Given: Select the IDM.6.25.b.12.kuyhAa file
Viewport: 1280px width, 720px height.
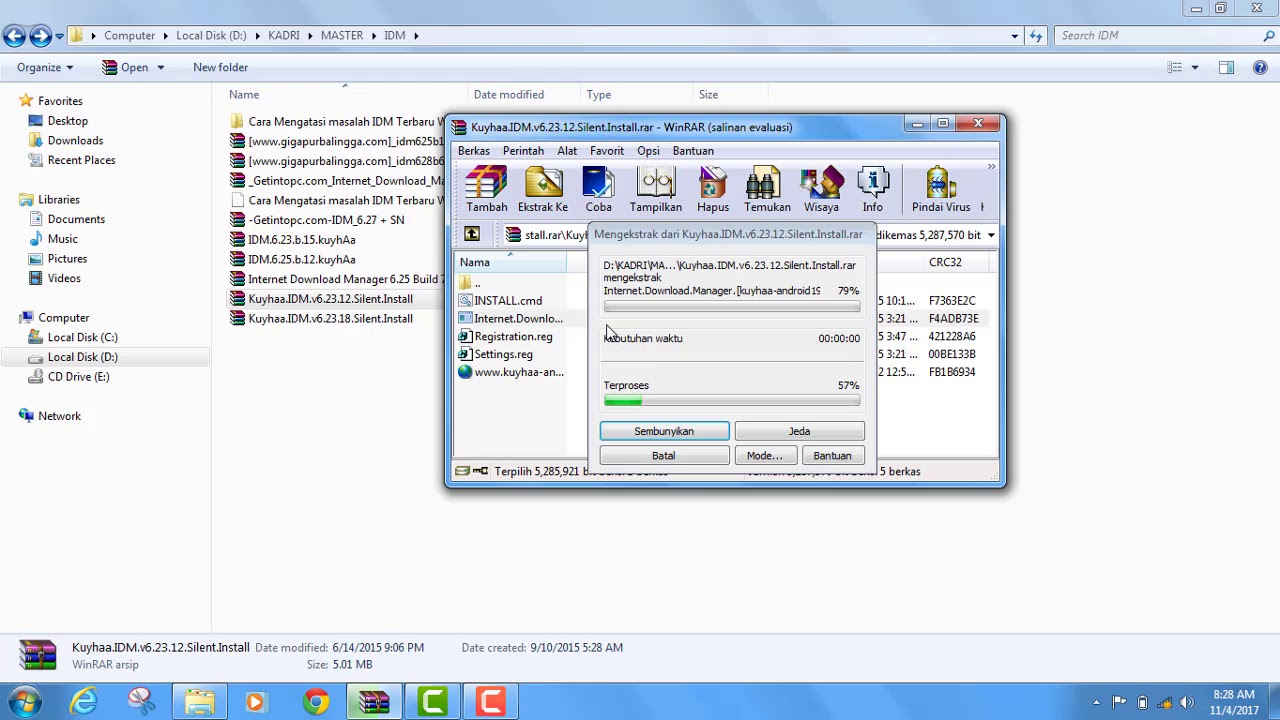Looking at the screenshot, I should 301,260.
